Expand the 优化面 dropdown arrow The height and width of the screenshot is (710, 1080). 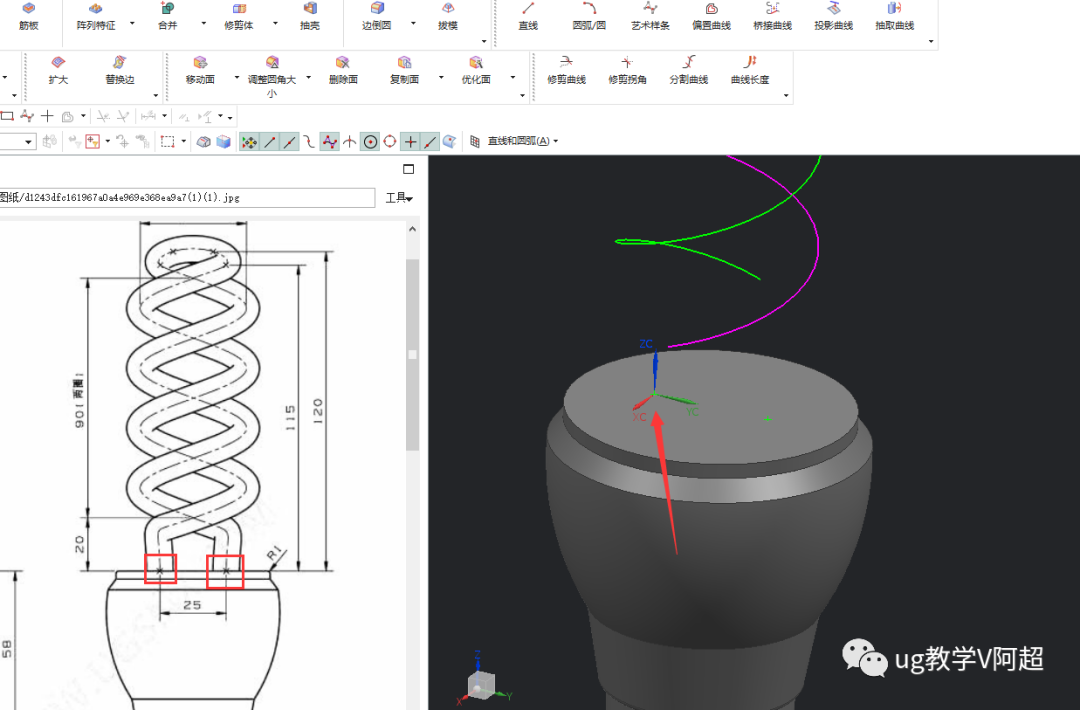(512, 77)
